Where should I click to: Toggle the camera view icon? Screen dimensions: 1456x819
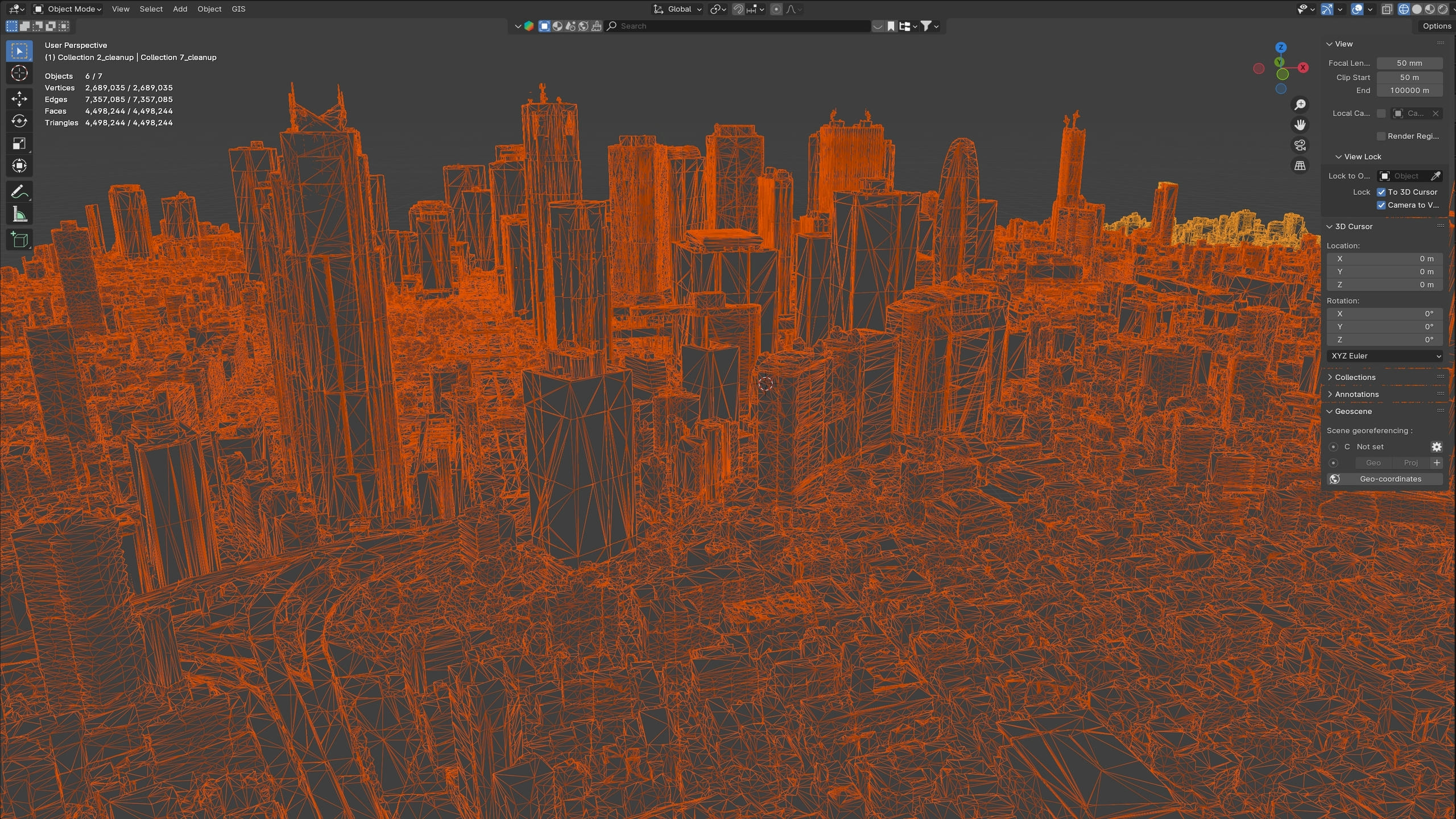coord(1300,146)
